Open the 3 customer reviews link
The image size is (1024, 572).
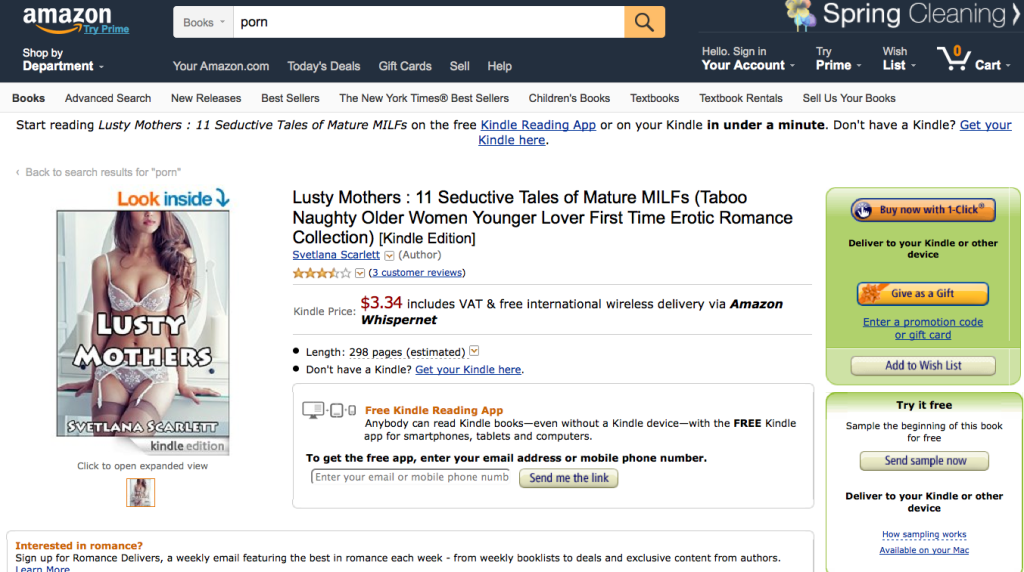tap(417, 273)
